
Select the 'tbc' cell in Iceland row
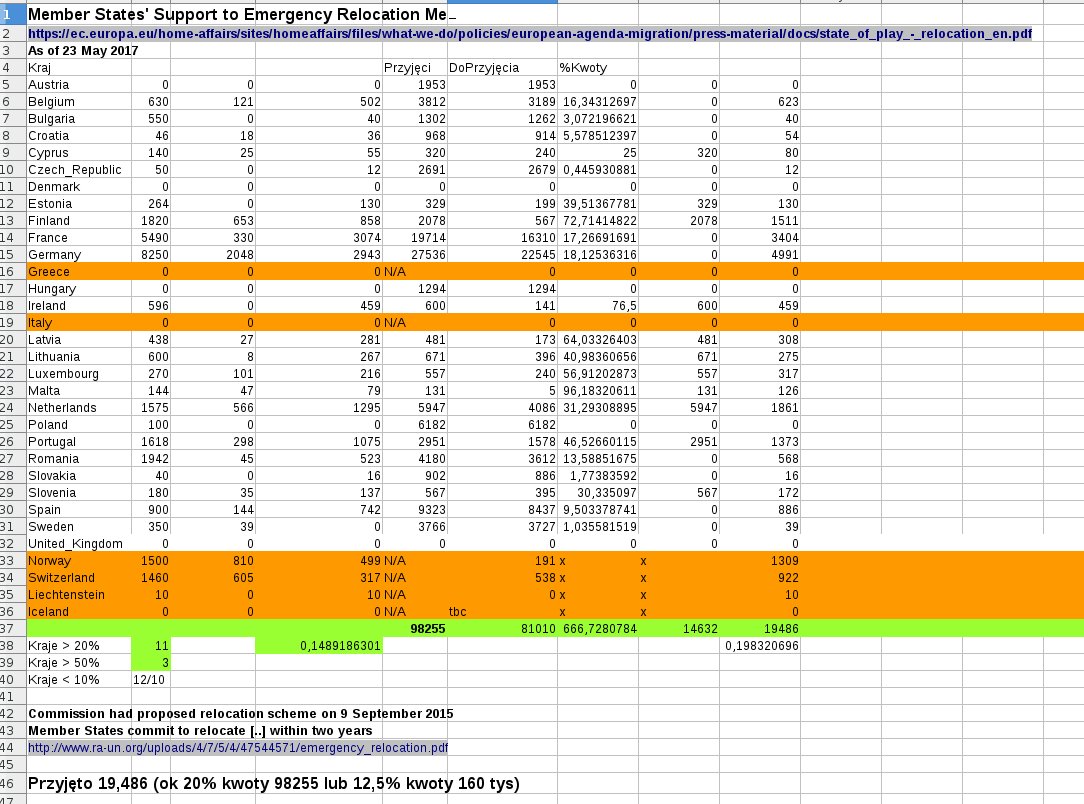[502, 612]
